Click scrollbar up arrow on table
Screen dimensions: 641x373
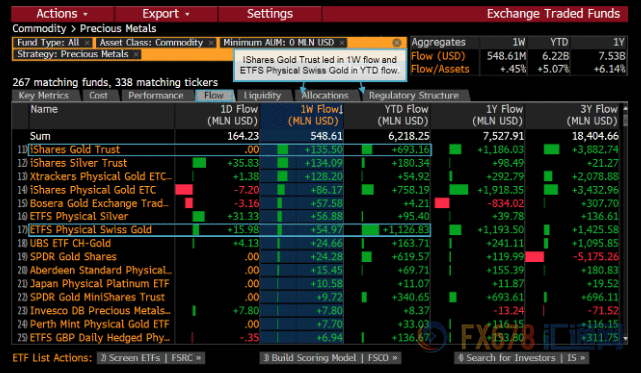pos(625,108)
